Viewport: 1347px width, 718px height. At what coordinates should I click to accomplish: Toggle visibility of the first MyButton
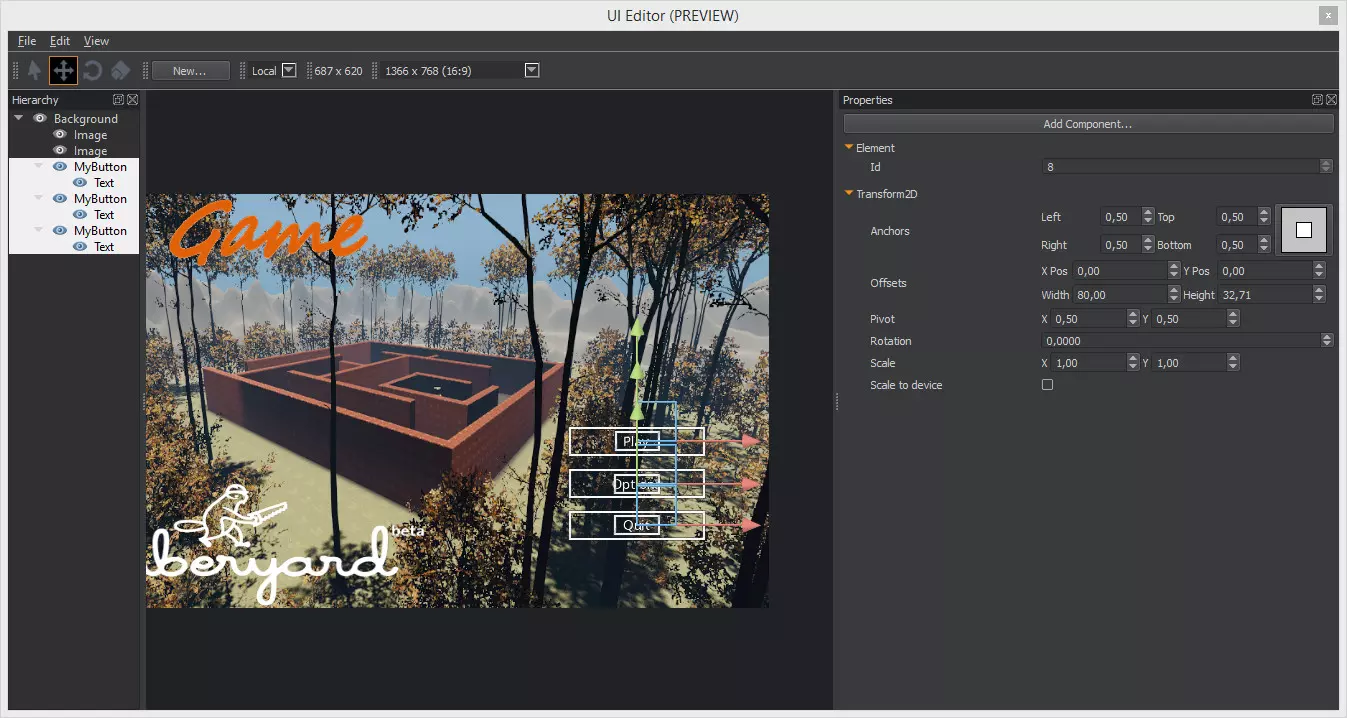coord(60,167)
